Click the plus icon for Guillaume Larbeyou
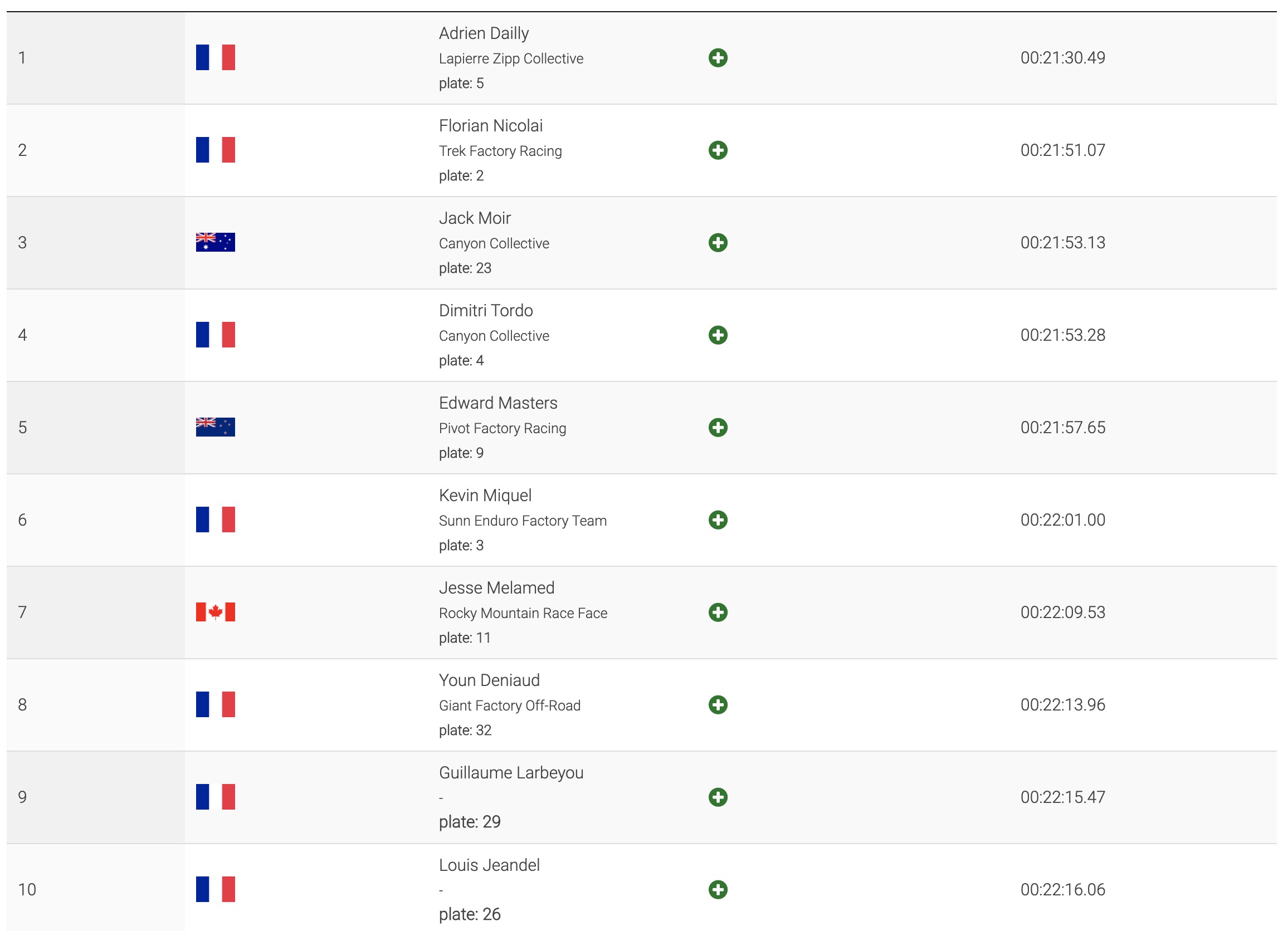Image resolution: width=1288 pixels, height=931 pixels. click(x=718, y=797)
